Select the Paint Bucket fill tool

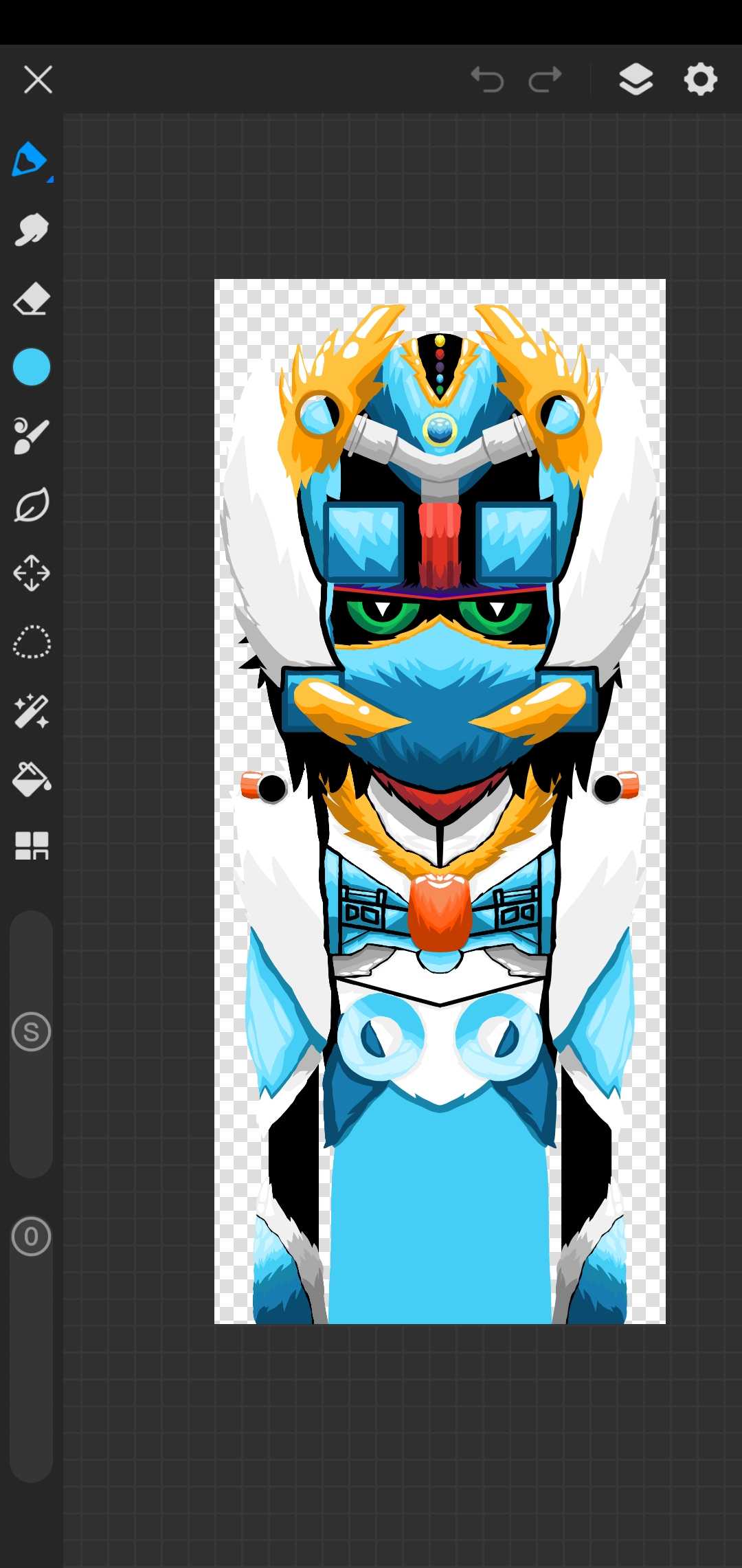tap(32, 779)
